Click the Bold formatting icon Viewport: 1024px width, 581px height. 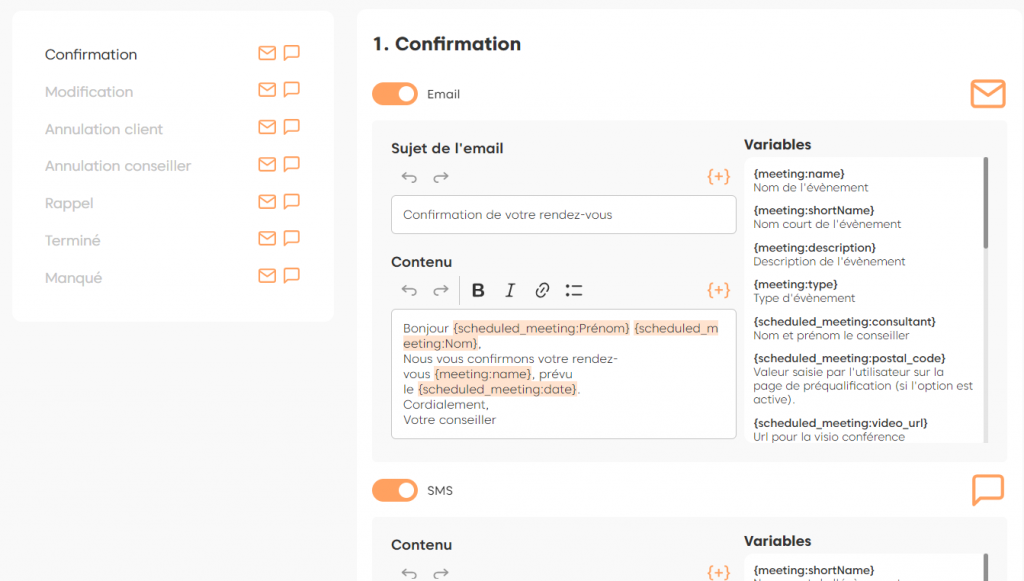[x=478, y=290]
